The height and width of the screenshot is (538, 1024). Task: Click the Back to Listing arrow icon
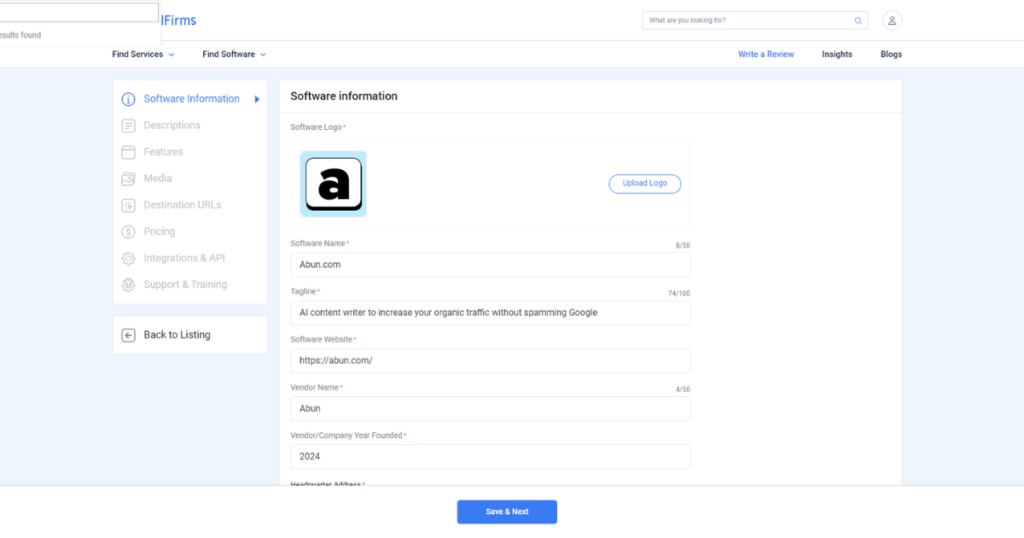pos(128,335)
